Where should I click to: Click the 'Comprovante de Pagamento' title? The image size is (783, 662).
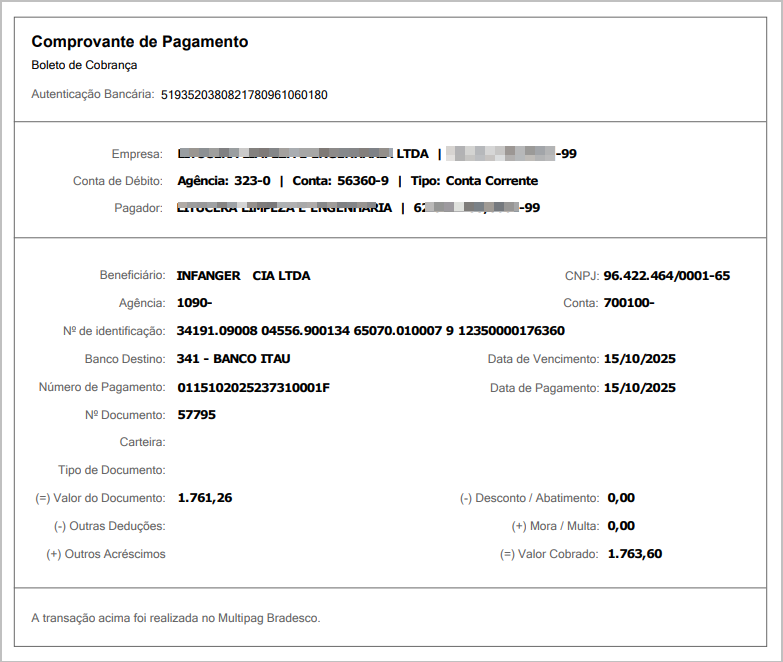click(x=140, y=42)
